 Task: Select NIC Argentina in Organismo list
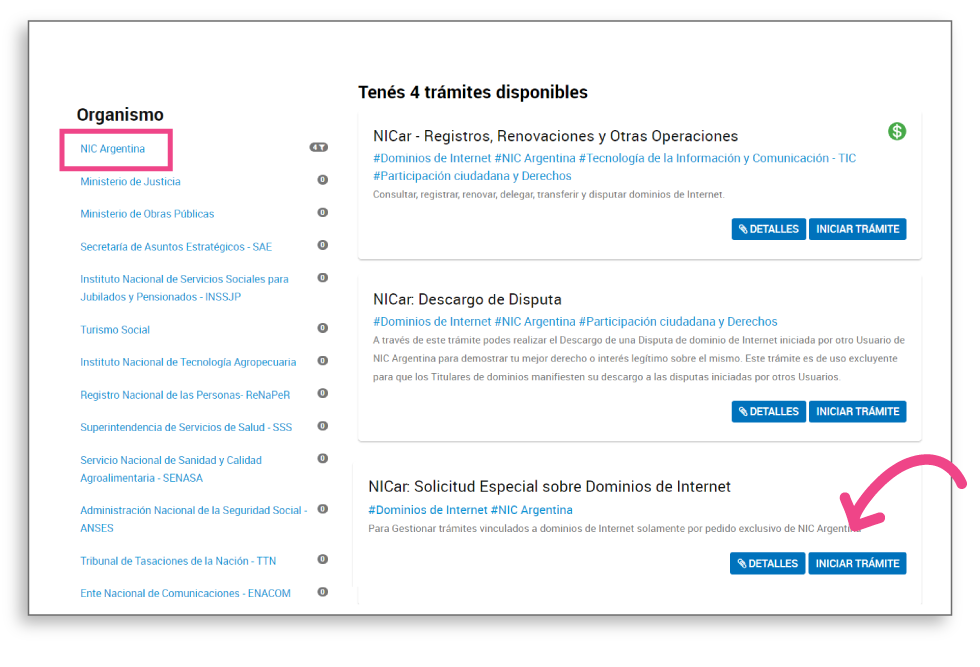pyautogui.click(x=113, y=149)
